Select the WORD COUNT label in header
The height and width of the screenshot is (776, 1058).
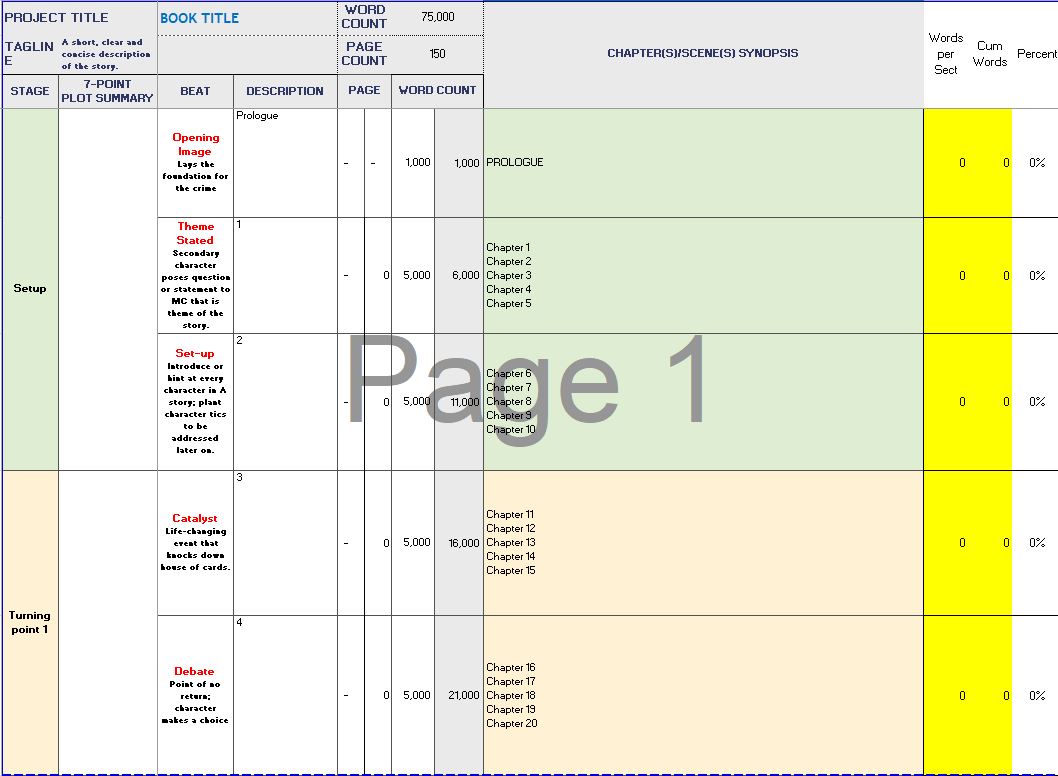(364, 18)
